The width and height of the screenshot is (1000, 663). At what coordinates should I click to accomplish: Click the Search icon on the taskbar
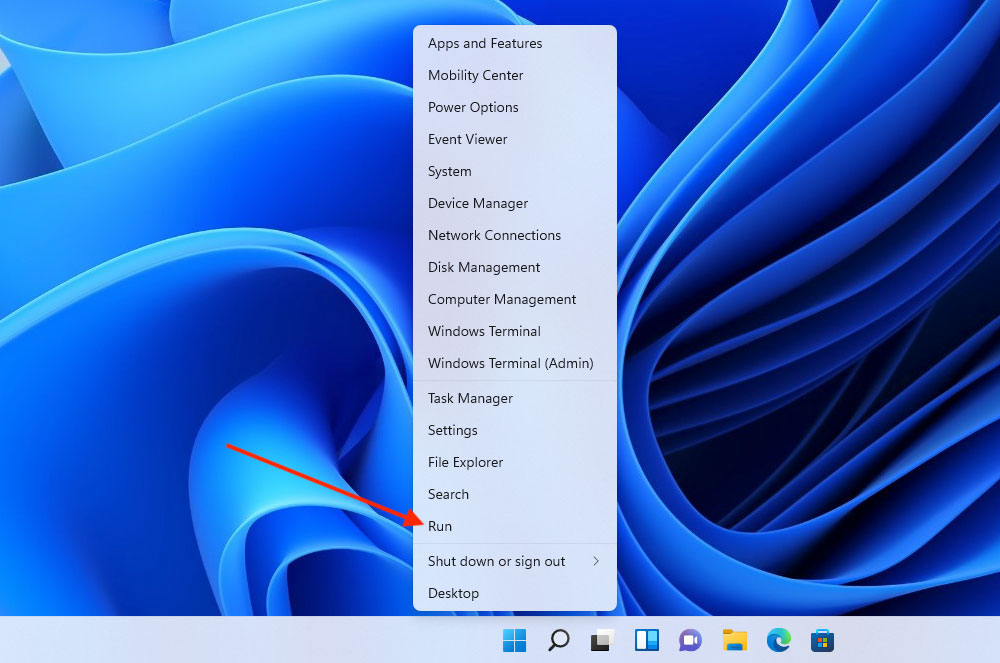[558, 640]
